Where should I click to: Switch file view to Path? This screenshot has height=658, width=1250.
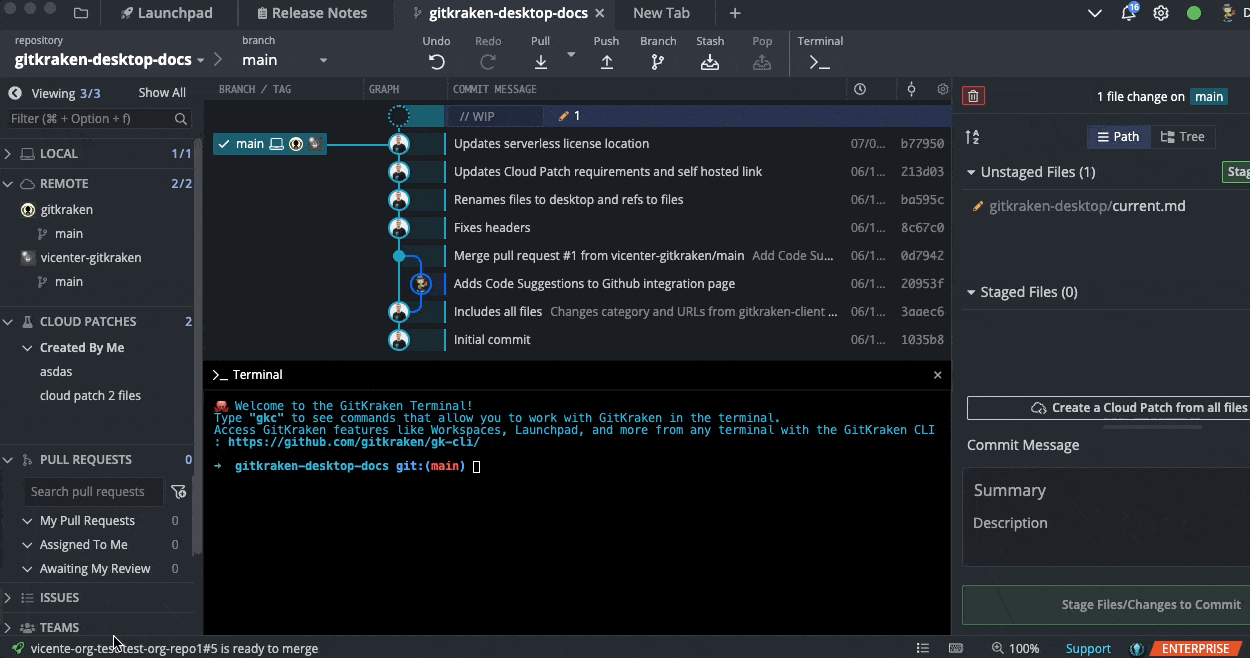1118,137
